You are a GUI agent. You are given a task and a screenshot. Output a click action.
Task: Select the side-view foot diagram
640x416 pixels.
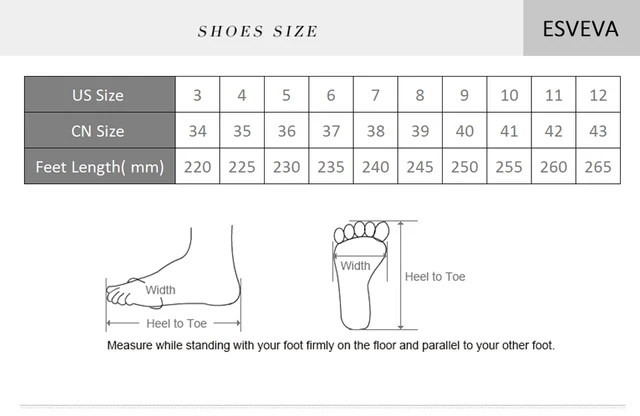coord(173,278)
